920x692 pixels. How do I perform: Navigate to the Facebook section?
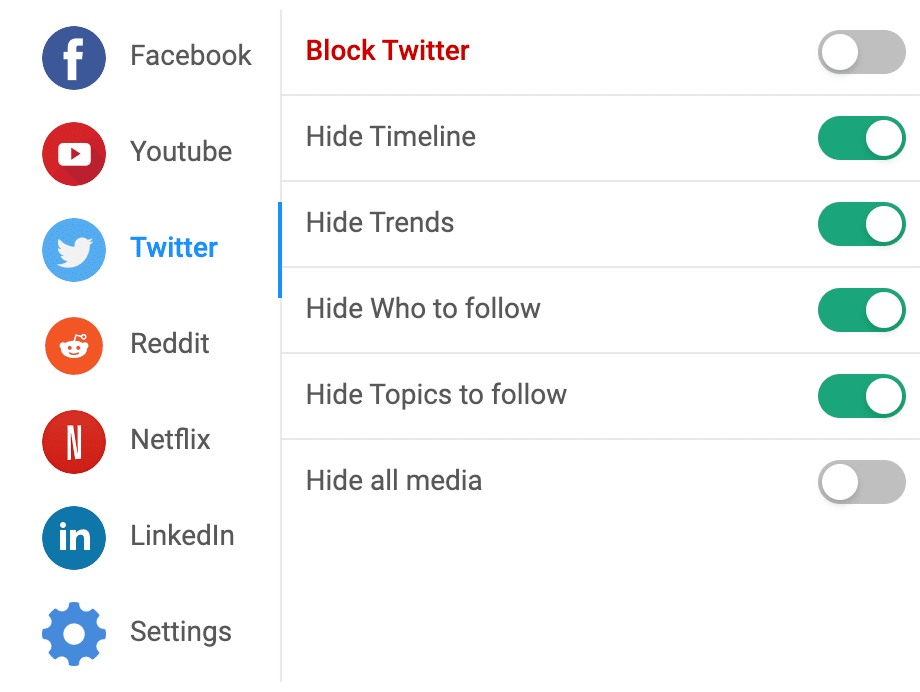190,57
